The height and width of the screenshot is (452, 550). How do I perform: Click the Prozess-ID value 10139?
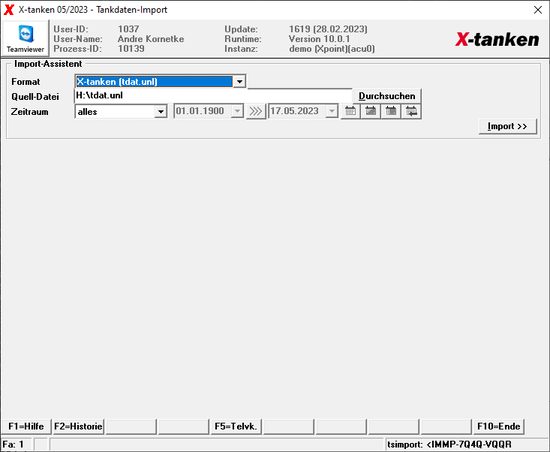[x=131, y=49]
